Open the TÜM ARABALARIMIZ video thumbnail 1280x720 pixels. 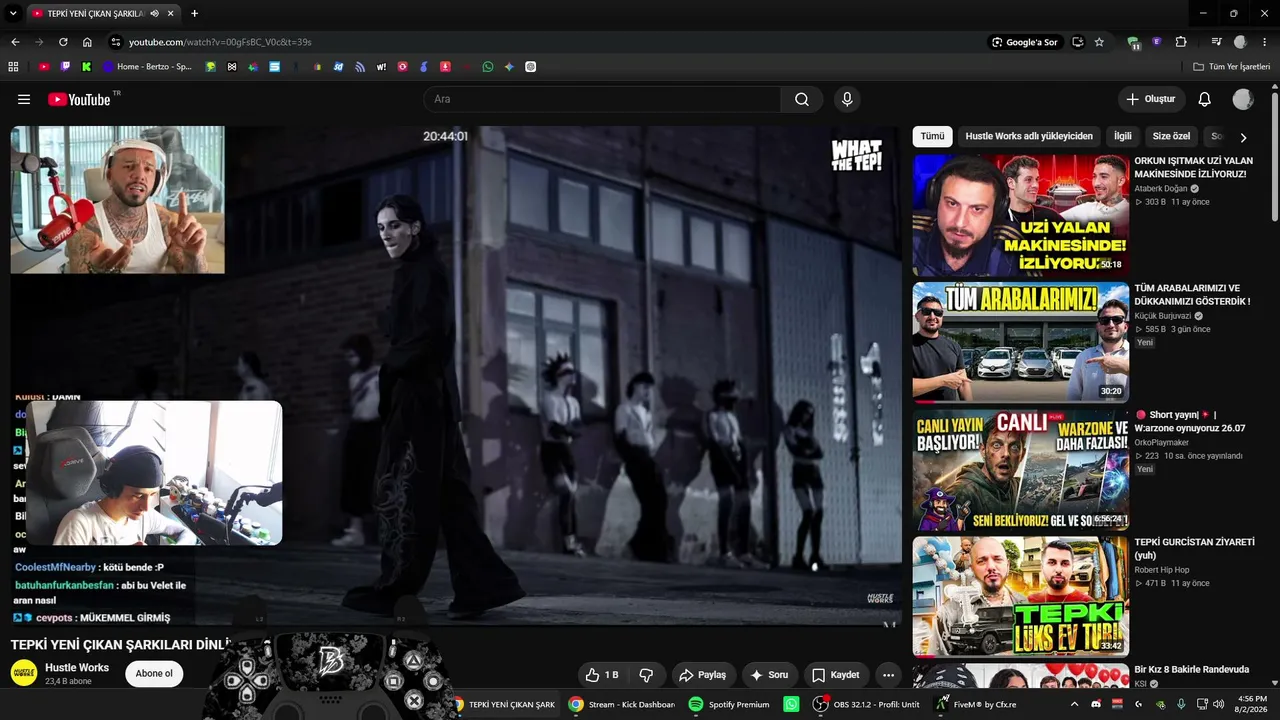(x=1021, y=342)
